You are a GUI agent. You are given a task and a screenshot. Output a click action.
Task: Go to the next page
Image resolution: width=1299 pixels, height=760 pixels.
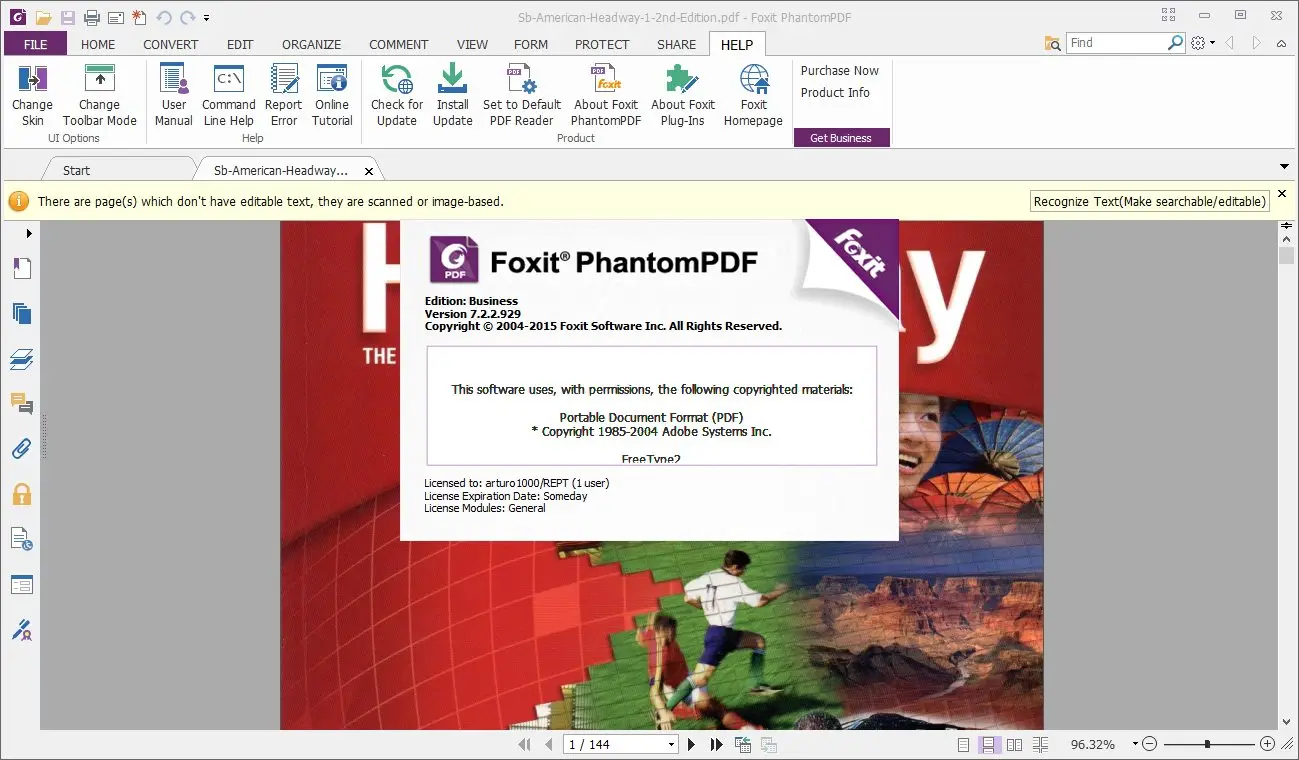point(691,745)
